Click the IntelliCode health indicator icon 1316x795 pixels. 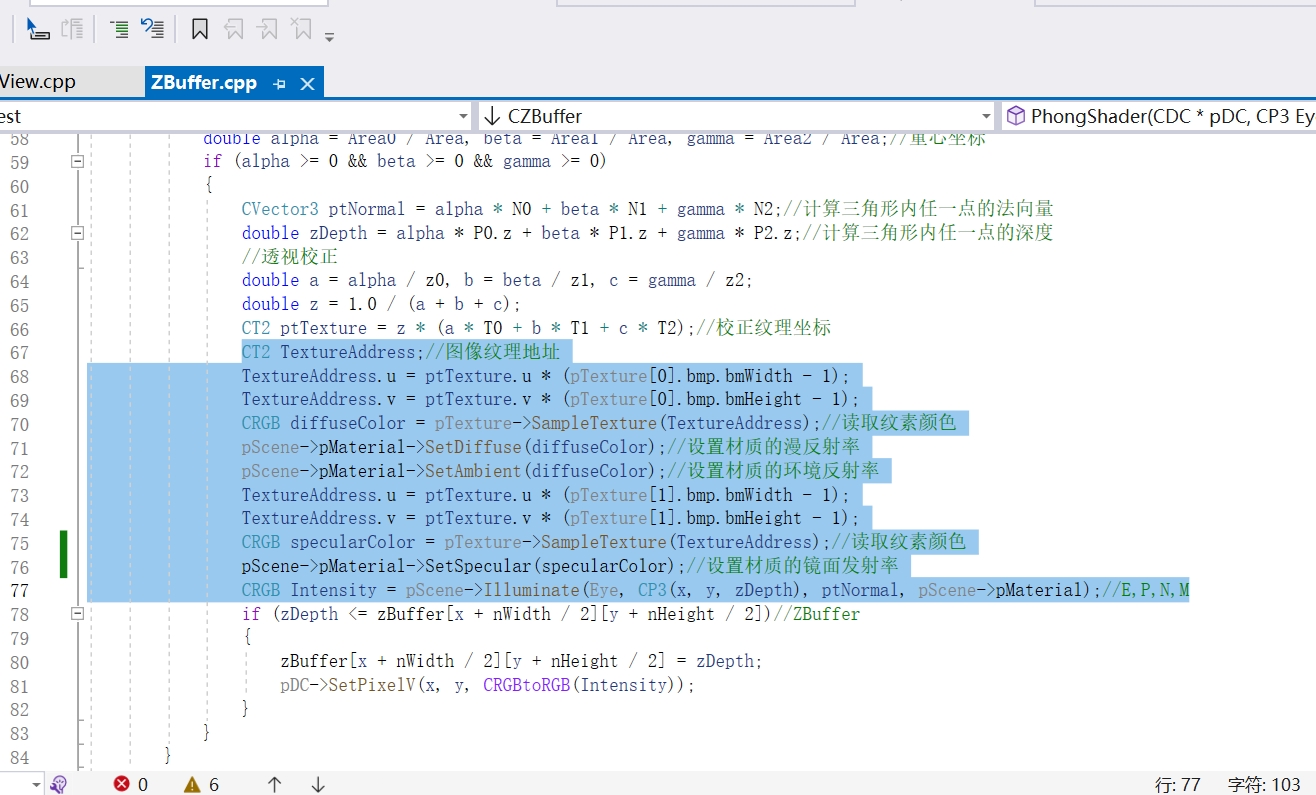tap(58, 785)
